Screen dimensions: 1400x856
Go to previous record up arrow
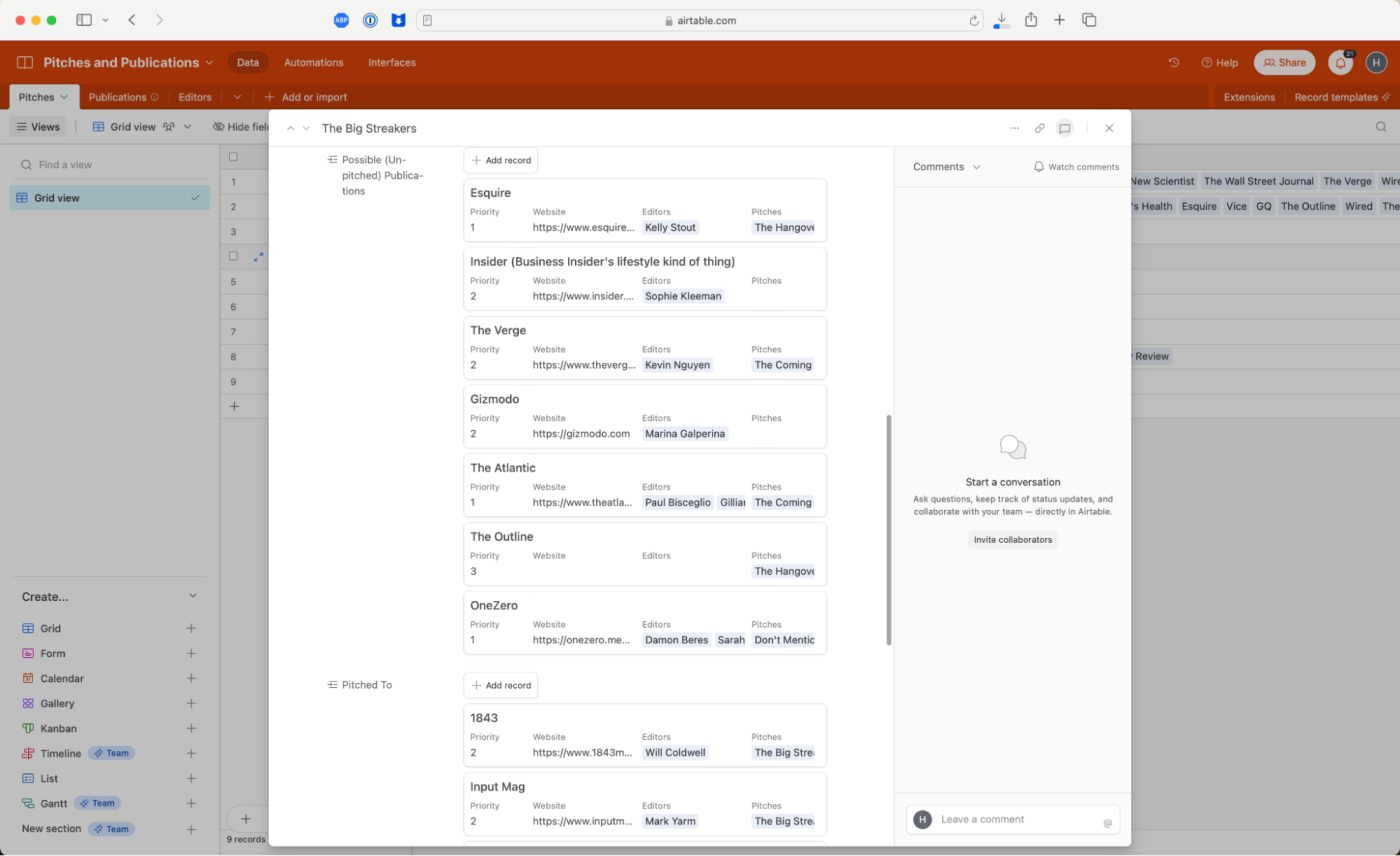[x=290, y=128]
